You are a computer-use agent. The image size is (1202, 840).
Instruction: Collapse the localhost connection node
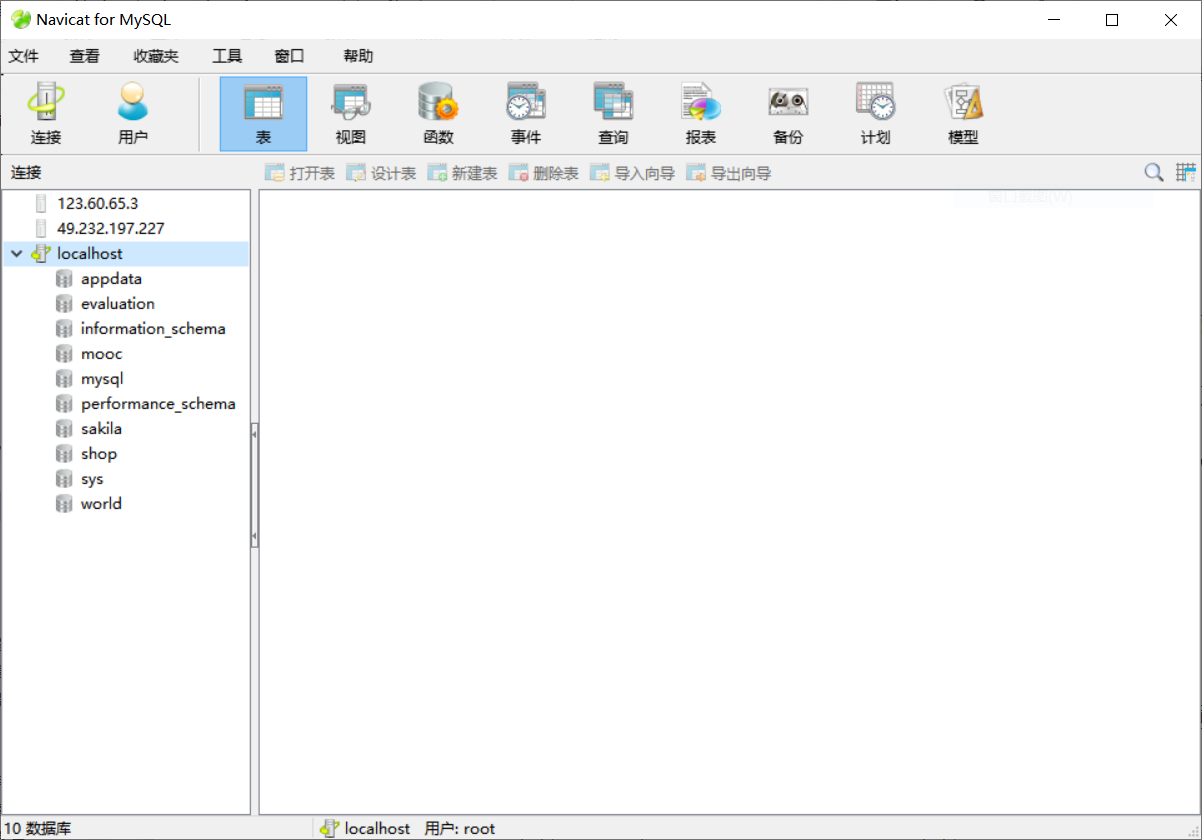click(16, 254)
